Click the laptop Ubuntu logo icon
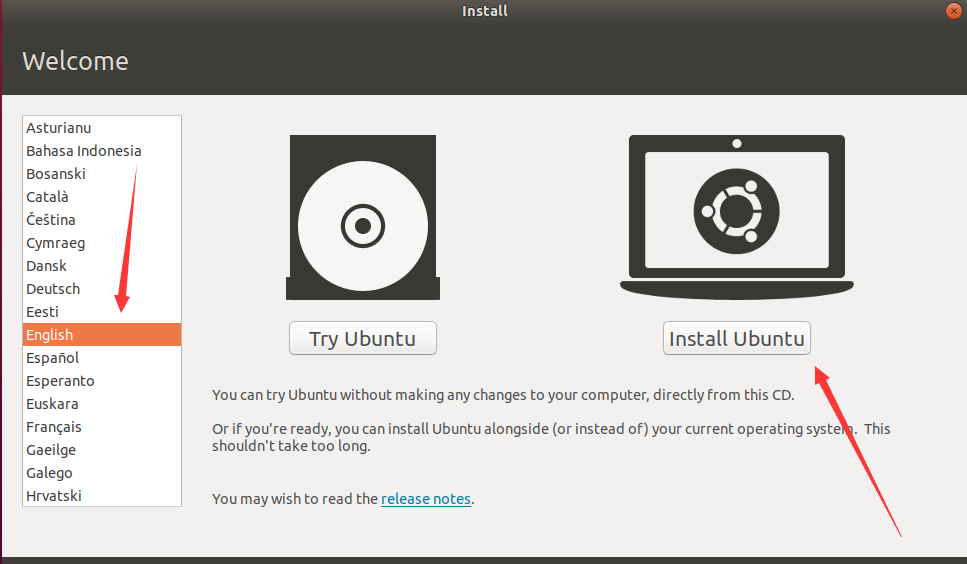The width and height of the screenshot is (967, 564). click(x=736, y=218)
